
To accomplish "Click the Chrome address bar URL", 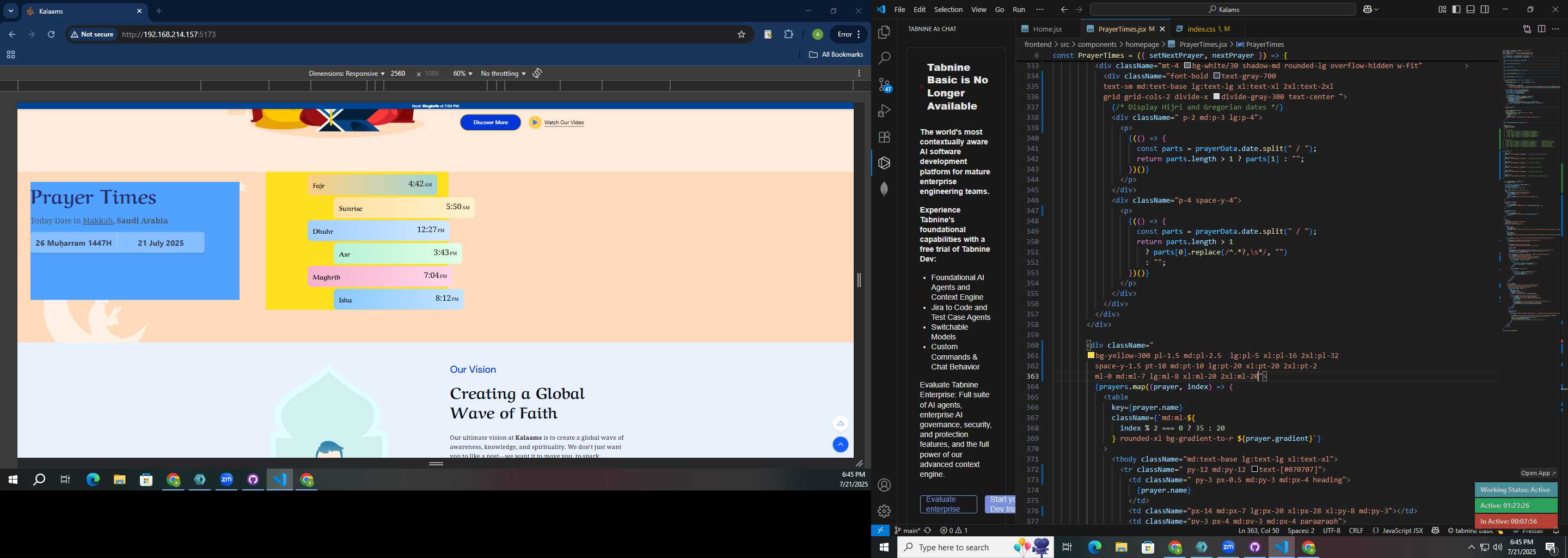I will coord(169,35).
